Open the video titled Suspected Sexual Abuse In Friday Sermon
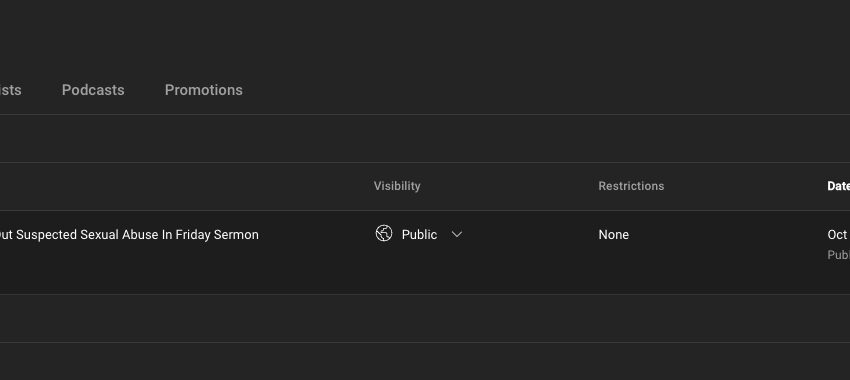850x380 pixels. (129, 235)
